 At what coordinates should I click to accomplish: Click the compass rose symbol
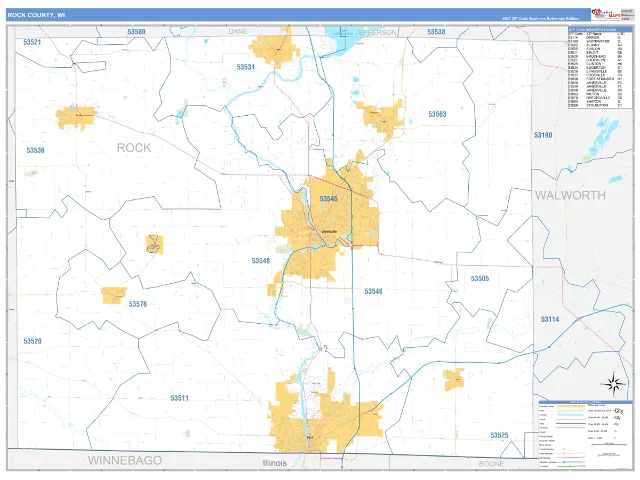(x=613, y=384)
